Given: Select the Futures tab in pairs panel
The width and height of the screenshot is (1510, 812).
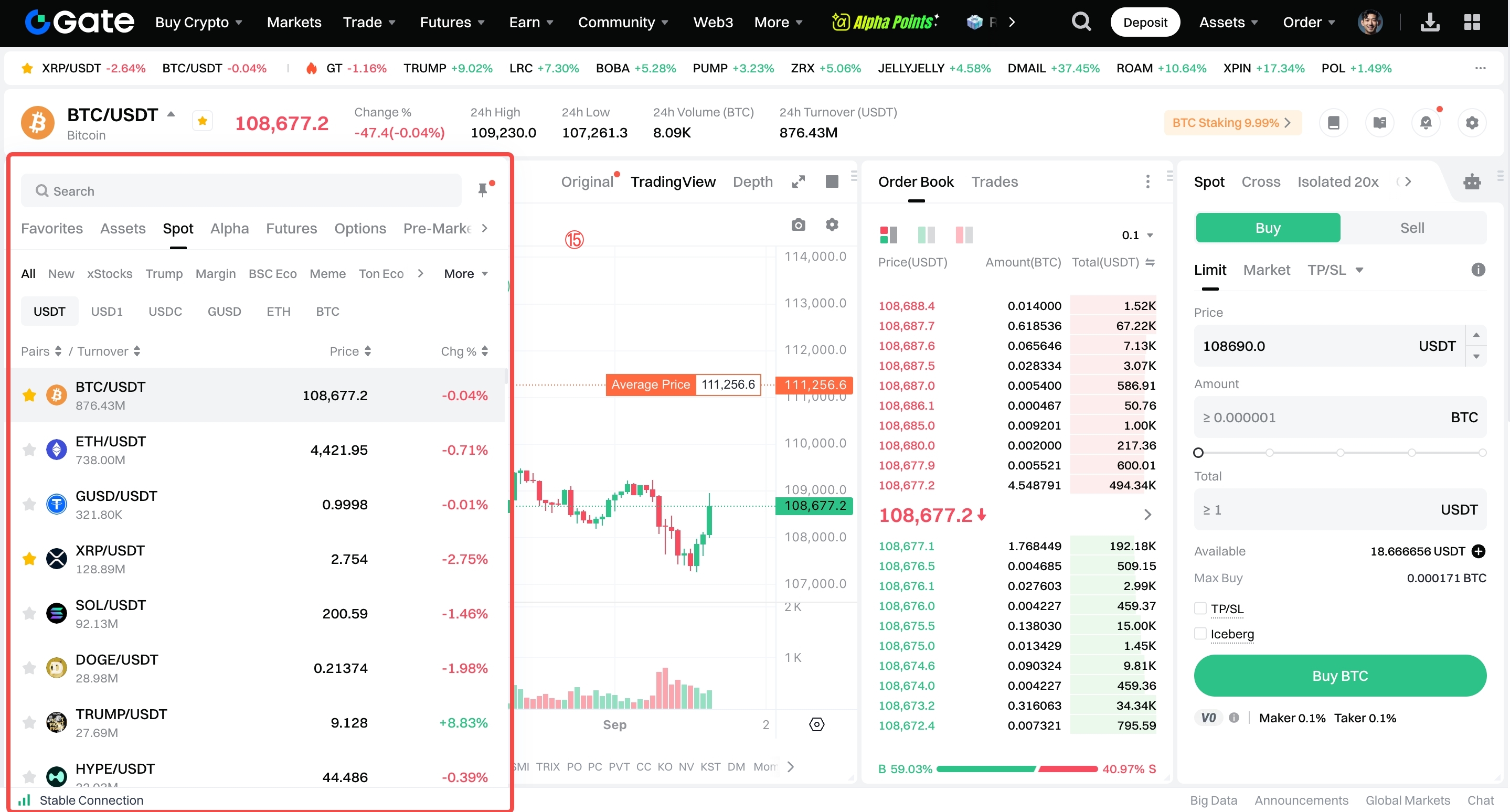Looking at the screenshot, I should (291, 229).
